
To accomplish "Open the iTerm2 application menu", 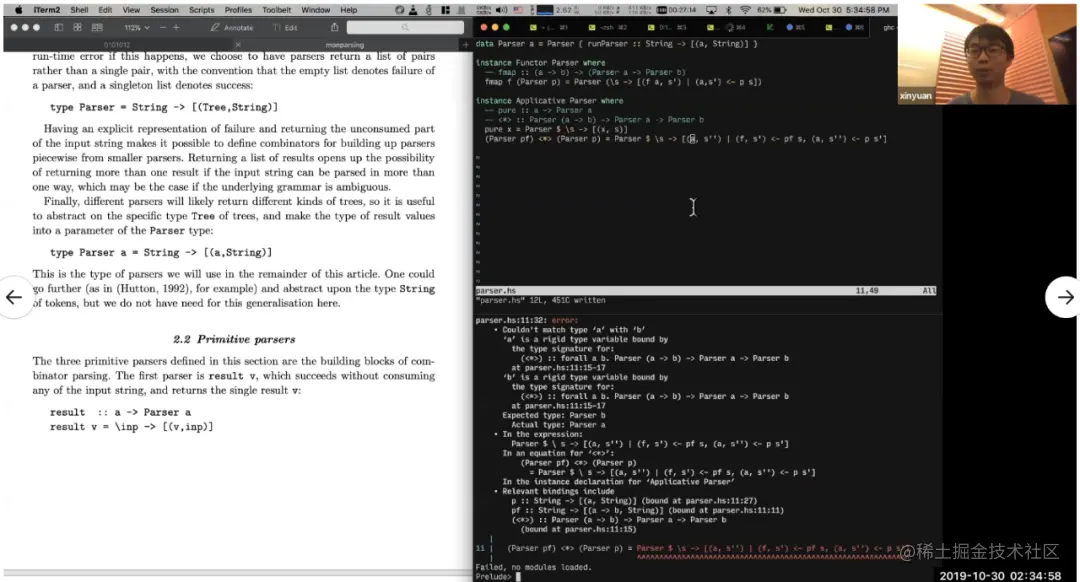I will [47, 10].
